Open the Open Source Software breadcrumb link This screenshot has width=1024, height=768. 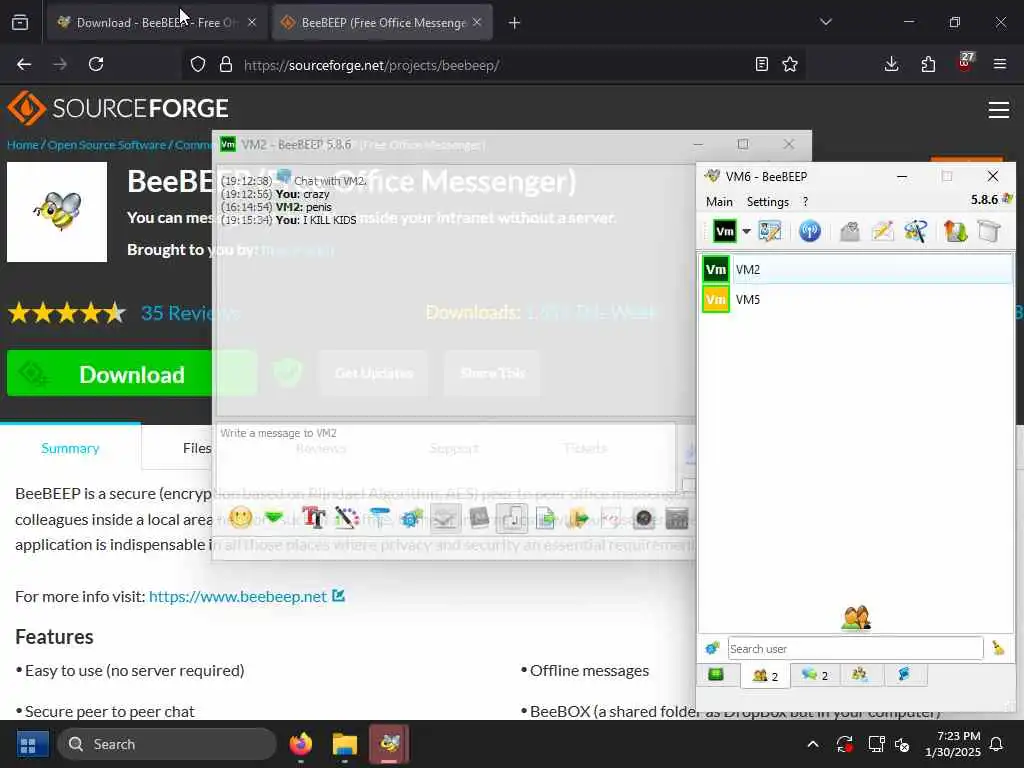click(x=107, y=145)
